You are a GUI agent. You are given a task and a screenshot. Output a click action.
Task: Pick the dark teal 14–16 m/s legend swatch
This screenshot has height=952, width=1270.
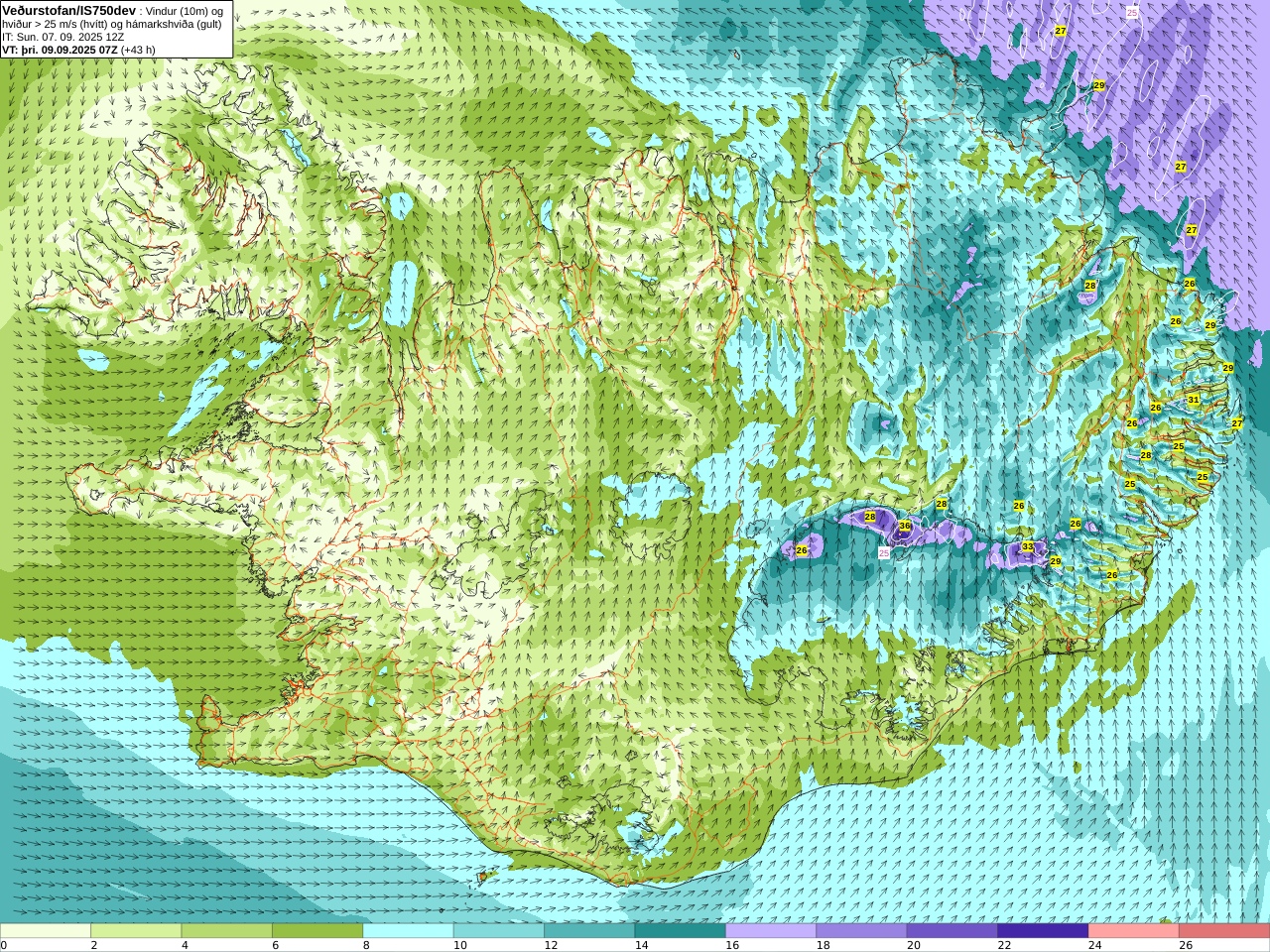click(x=681, y=931)
